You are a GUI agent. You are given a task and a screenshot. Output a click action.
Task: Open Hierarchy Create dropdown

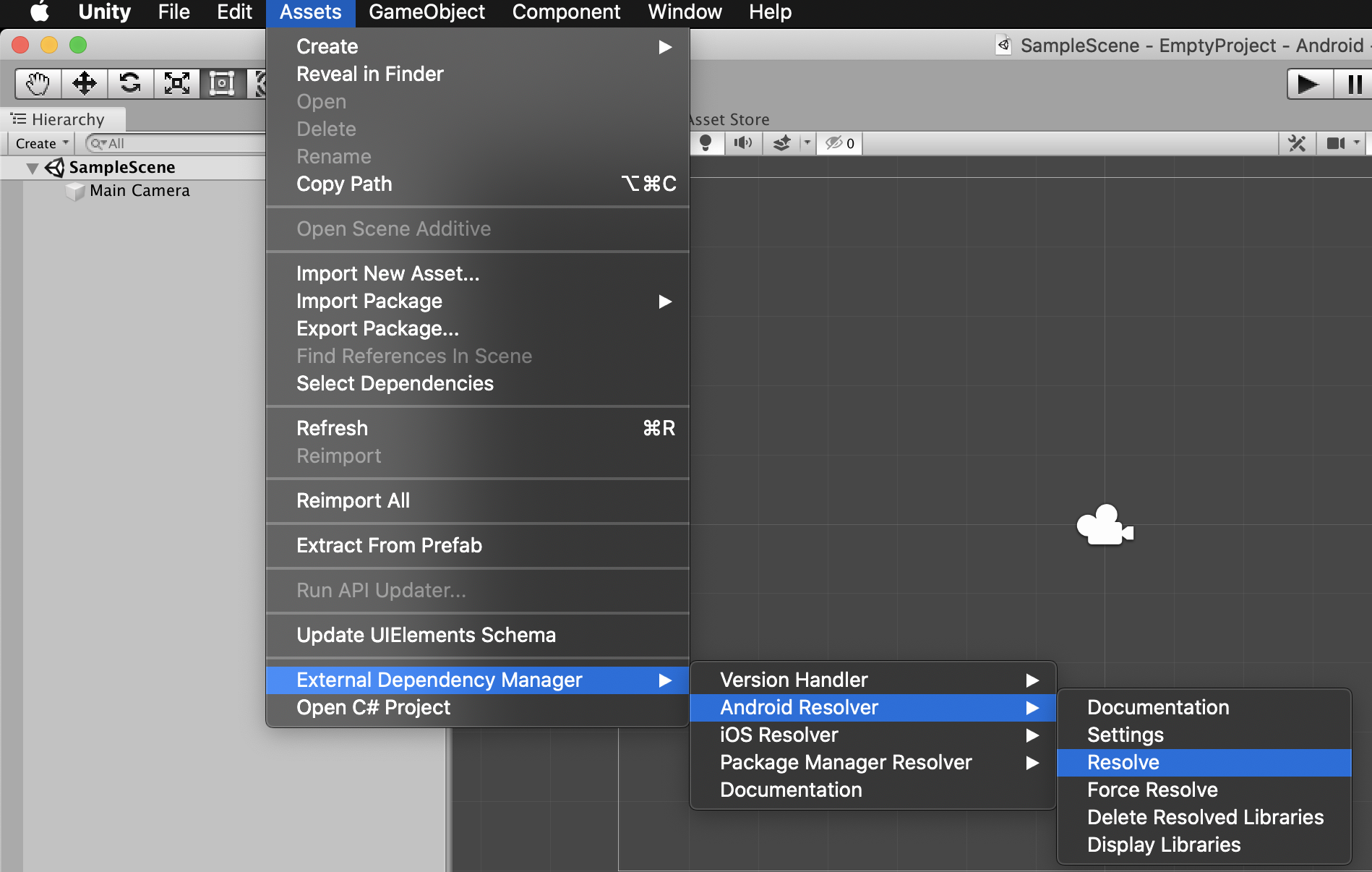42,143
